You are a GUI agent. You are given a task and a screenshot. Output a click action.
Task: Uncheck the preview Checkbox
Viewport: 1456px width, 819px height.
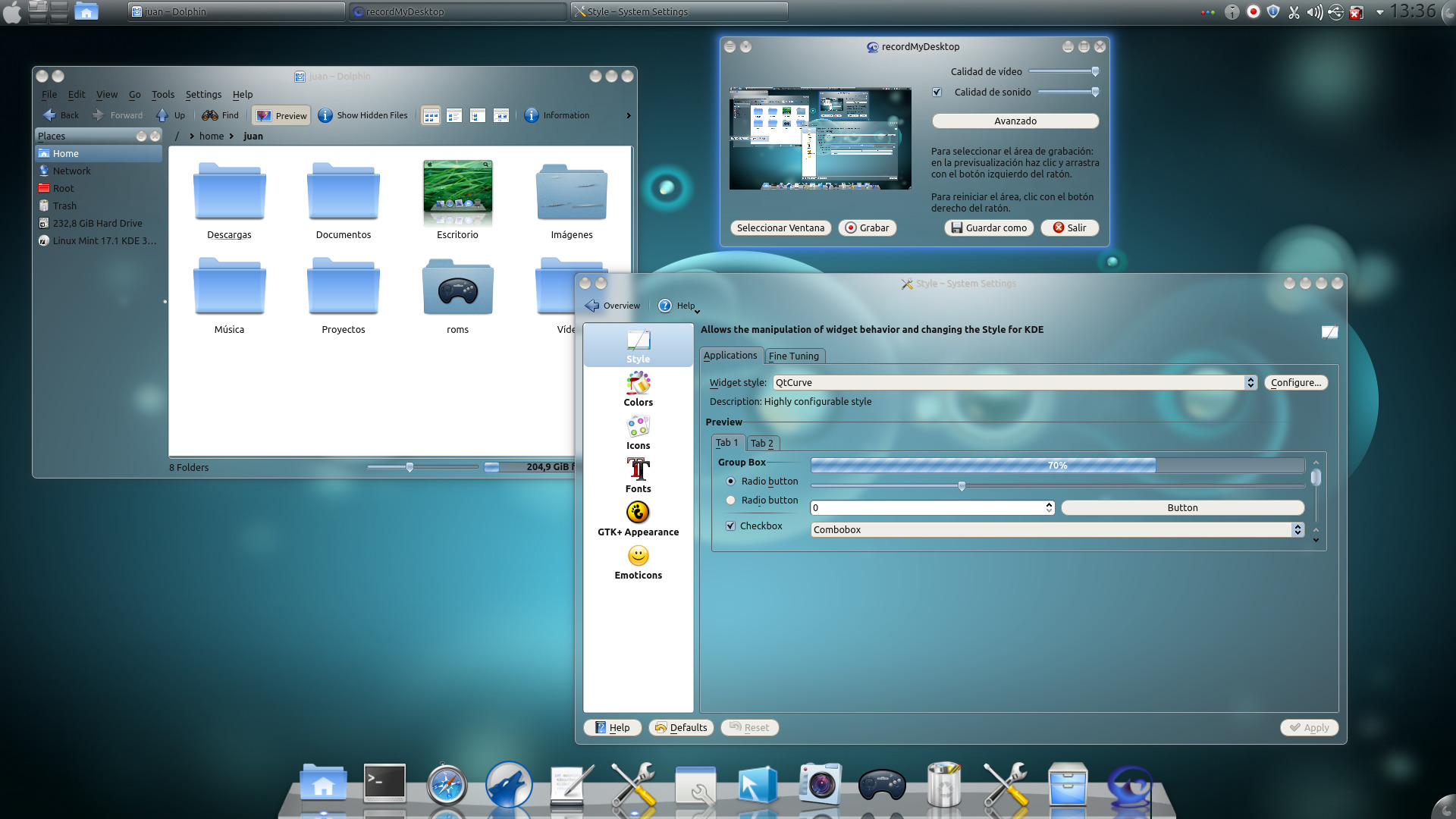click(731, 526)
